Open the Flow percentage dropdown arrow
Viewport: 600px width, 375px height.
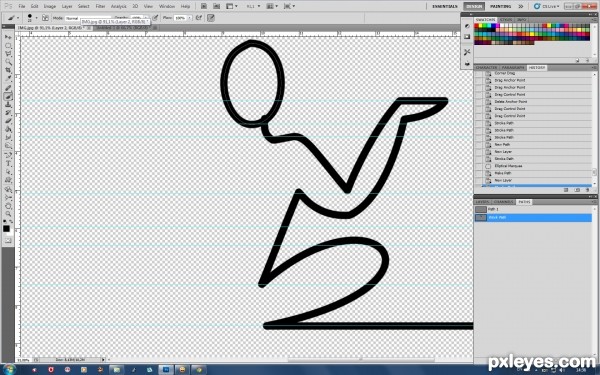tap(189, 18)
